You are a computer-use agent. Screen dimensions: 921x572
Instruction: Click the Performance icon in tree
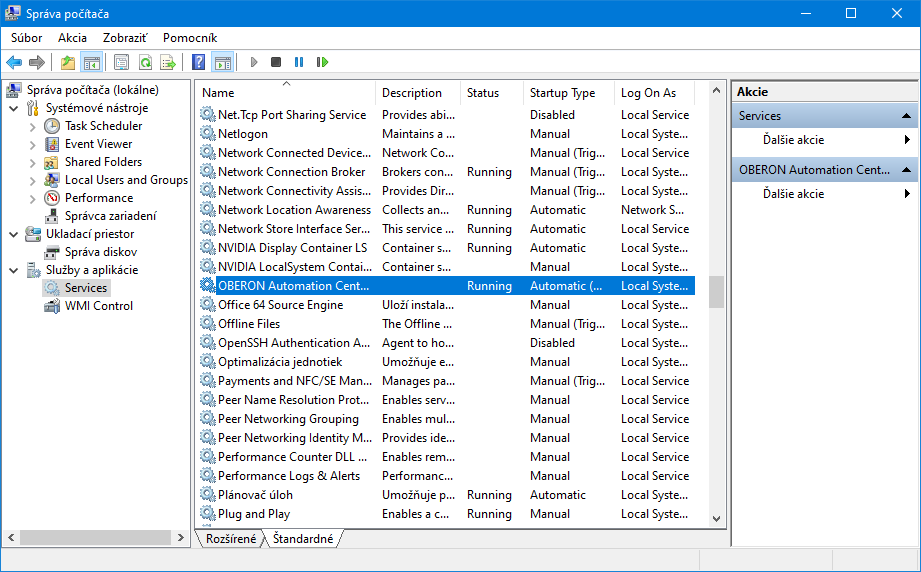[x=52, y=198]
